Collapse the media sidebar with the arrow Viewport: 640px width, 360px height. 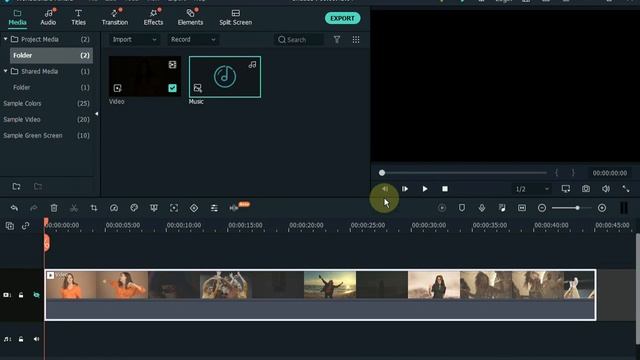click(96, 114)
